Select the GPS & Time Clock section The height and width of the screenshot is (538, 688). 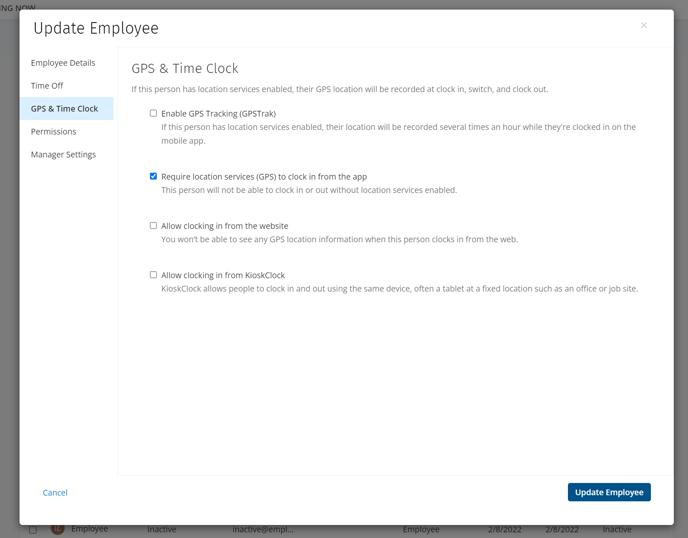click(x=67, y=108)
